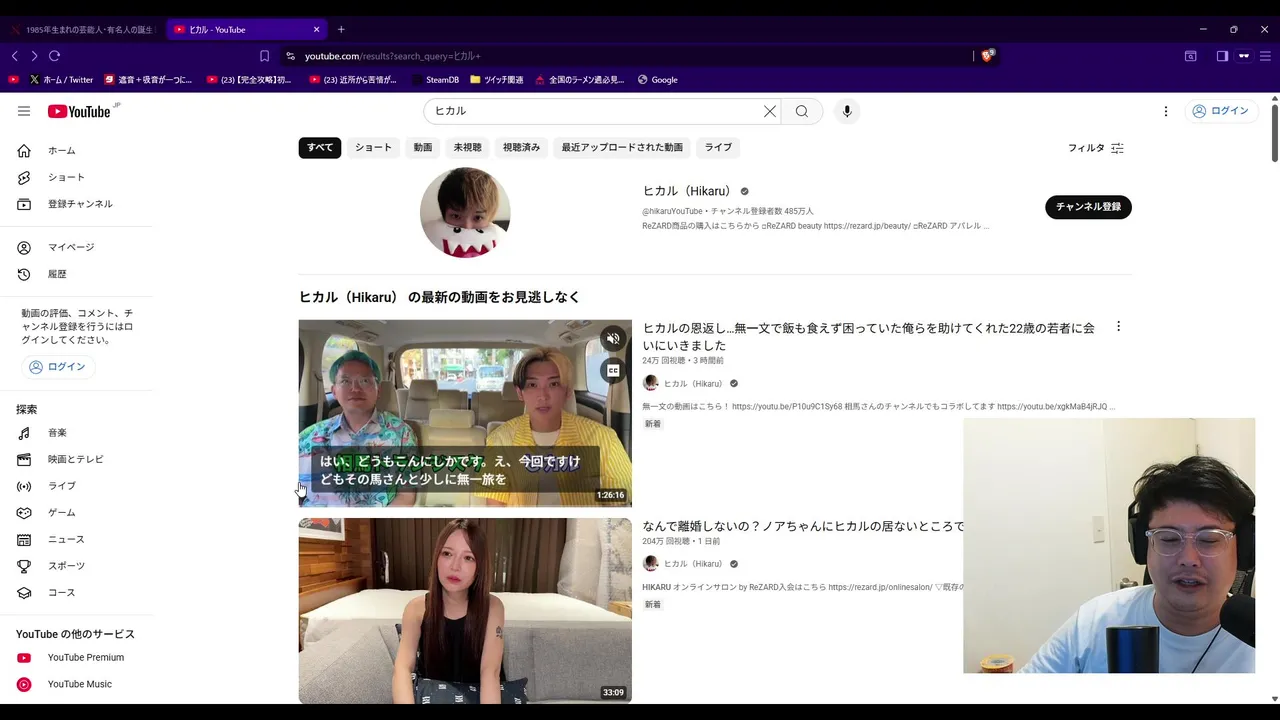Clear the search box with X icon
Screen dimensions: 1280x720
point(770,111)
